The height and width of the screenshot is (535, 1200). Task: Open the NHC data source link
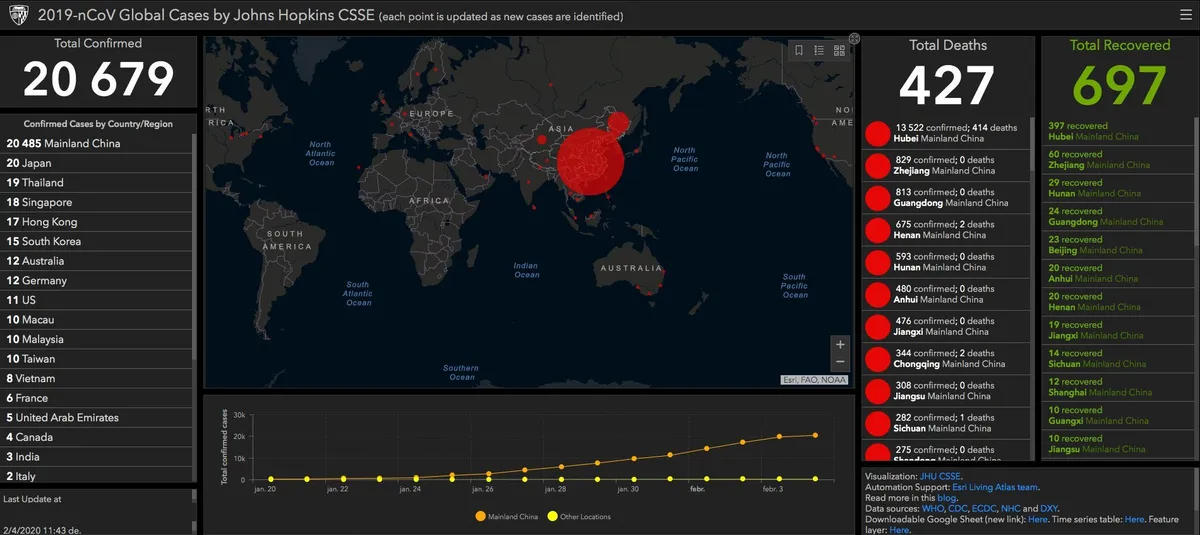click(1011, 509)
